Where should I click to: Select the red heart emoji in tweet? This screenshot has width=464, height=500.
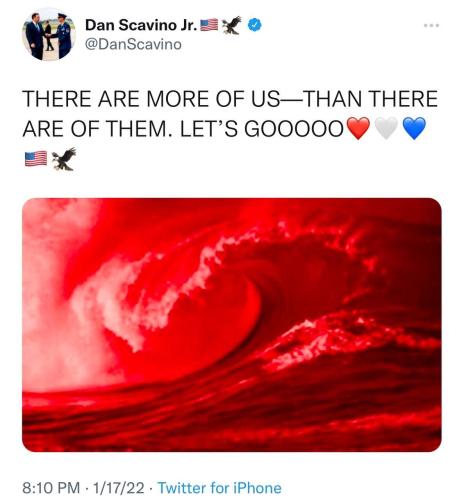(358, 128)
